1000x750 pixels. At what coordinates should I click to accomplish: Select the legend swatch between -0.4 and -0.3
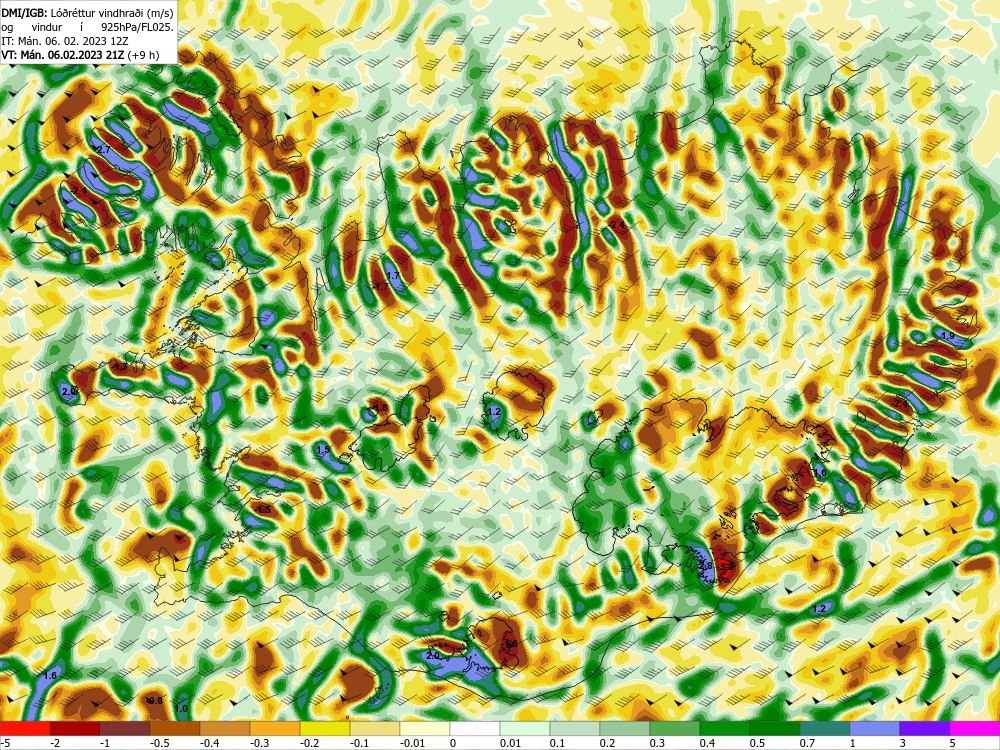point(225,728)
